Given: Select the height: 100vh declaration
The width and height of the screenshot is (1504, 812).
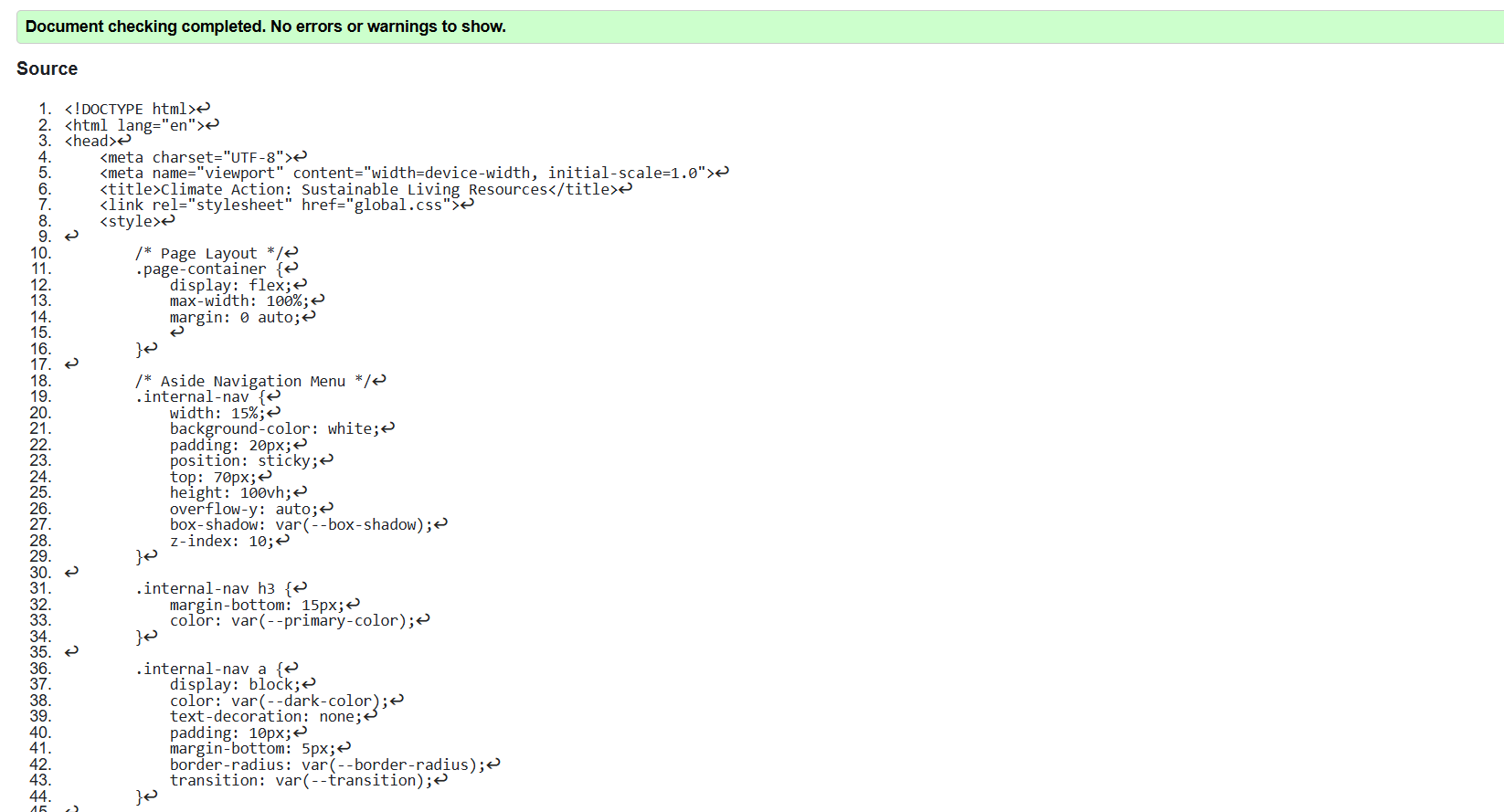Looking at the screenshot, I should (238, 492).
